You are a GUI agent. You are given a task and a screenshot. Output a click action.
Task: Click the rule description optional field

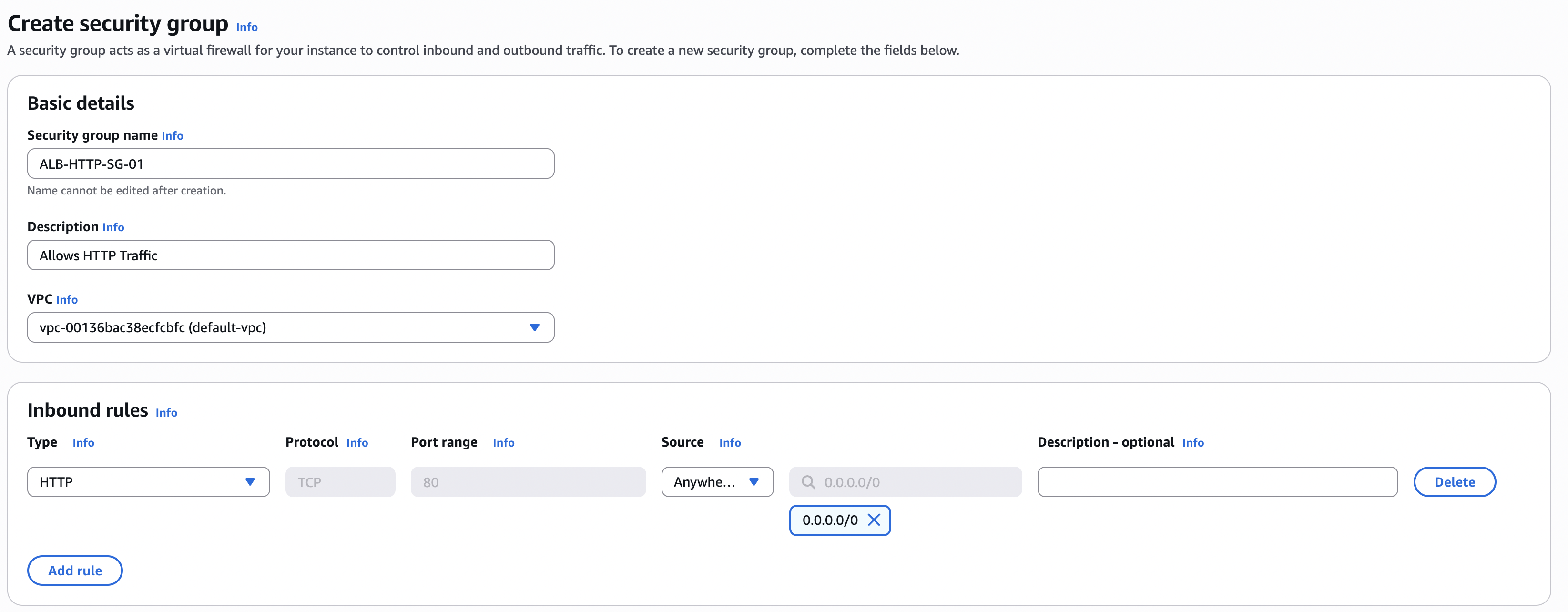click(1217, 482)
